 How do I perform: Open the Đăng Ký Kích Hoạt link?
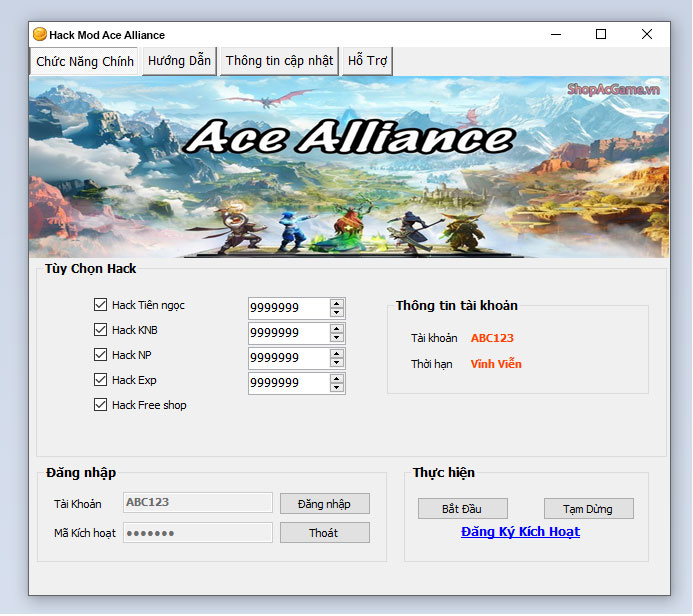point(520,532)
